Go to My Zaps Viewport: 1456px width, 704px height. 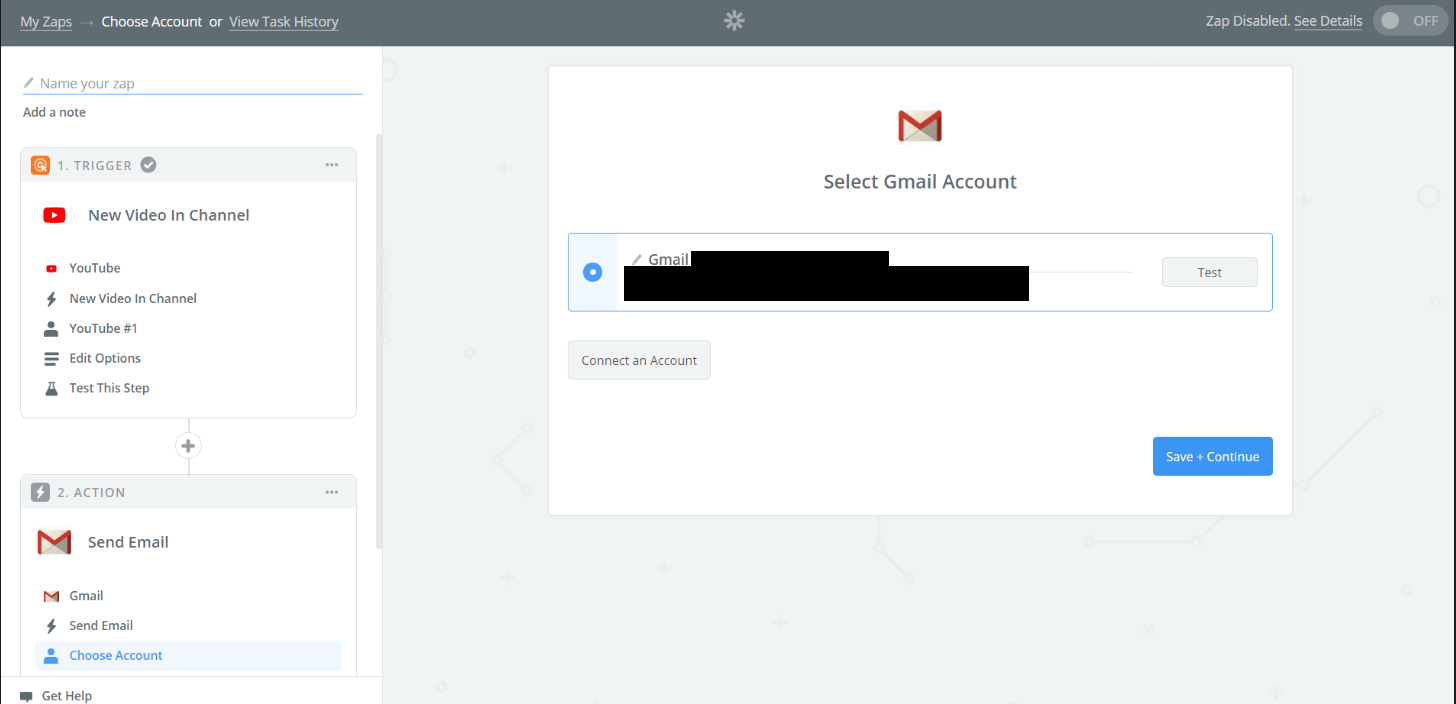[x=46, y=21]
